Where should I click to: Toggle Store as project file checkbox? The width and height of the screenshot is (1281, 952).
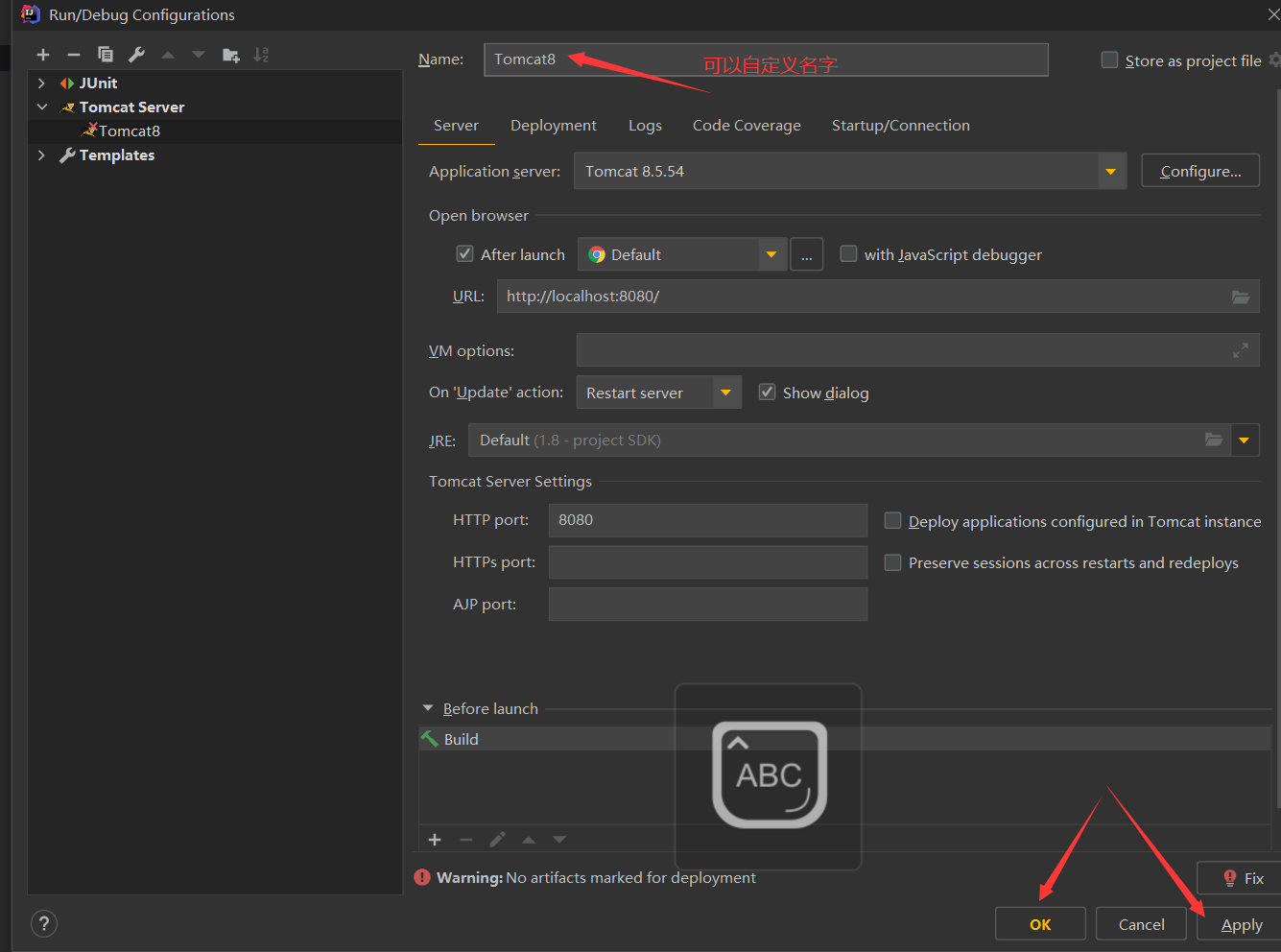point(1109,59)
